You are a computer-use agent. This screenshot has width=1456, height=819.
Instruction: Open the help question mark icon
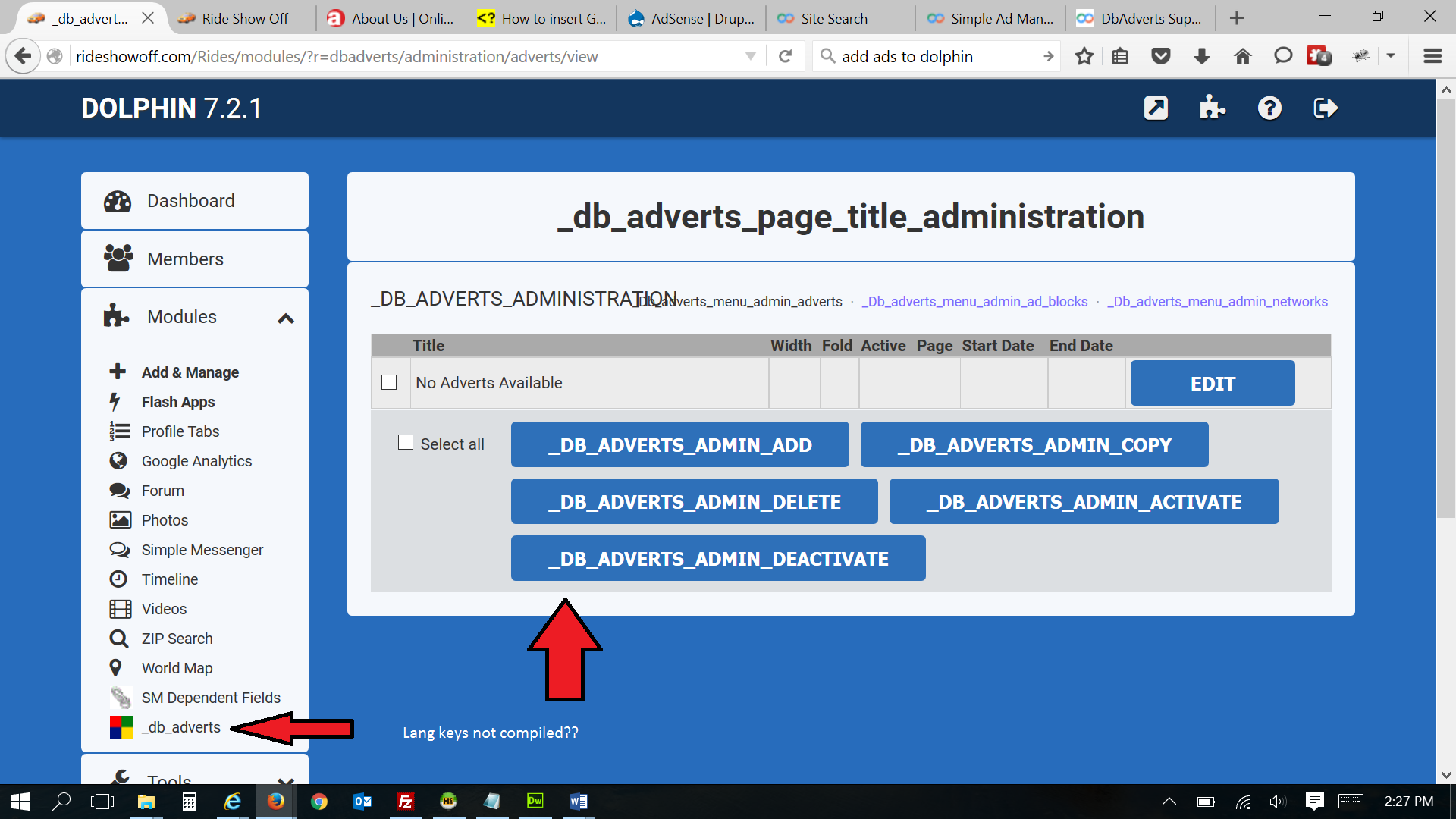(x=1269, y=108)
